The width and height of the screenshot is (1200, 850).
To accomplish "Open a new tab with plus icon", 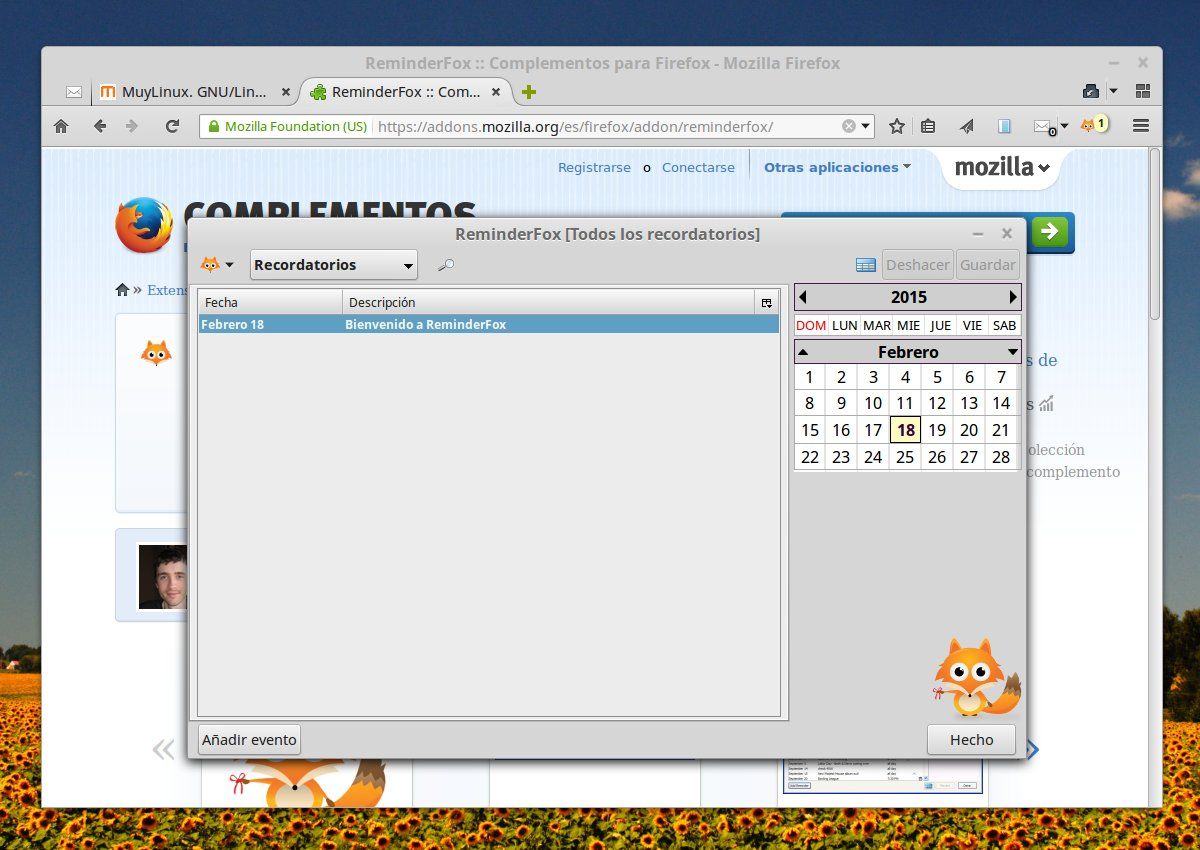I will pyautogui.click(x=529, y=92).
